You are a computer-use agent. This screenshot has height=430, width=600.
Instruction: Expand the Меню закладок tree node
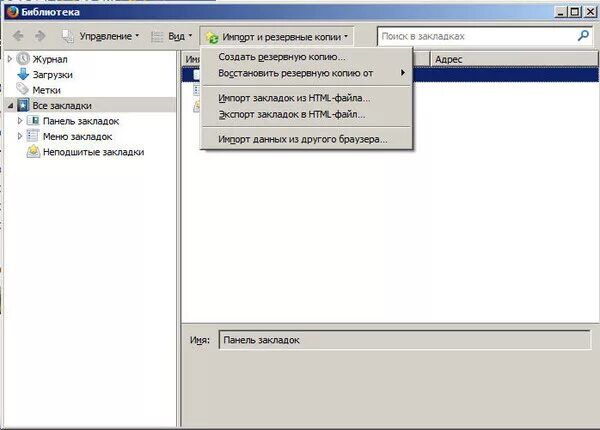coord(20,136)
